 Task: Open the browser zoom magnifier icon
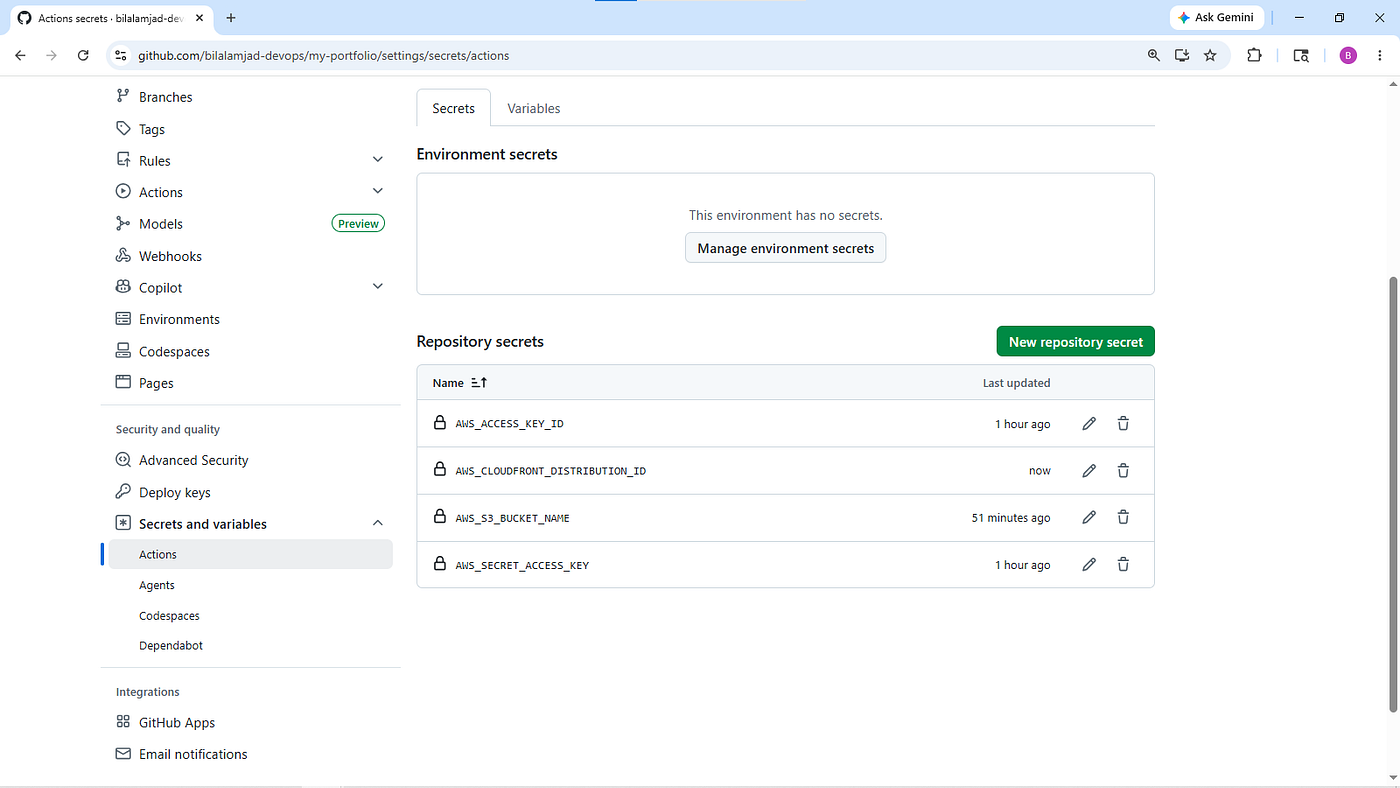(1154, 56)
